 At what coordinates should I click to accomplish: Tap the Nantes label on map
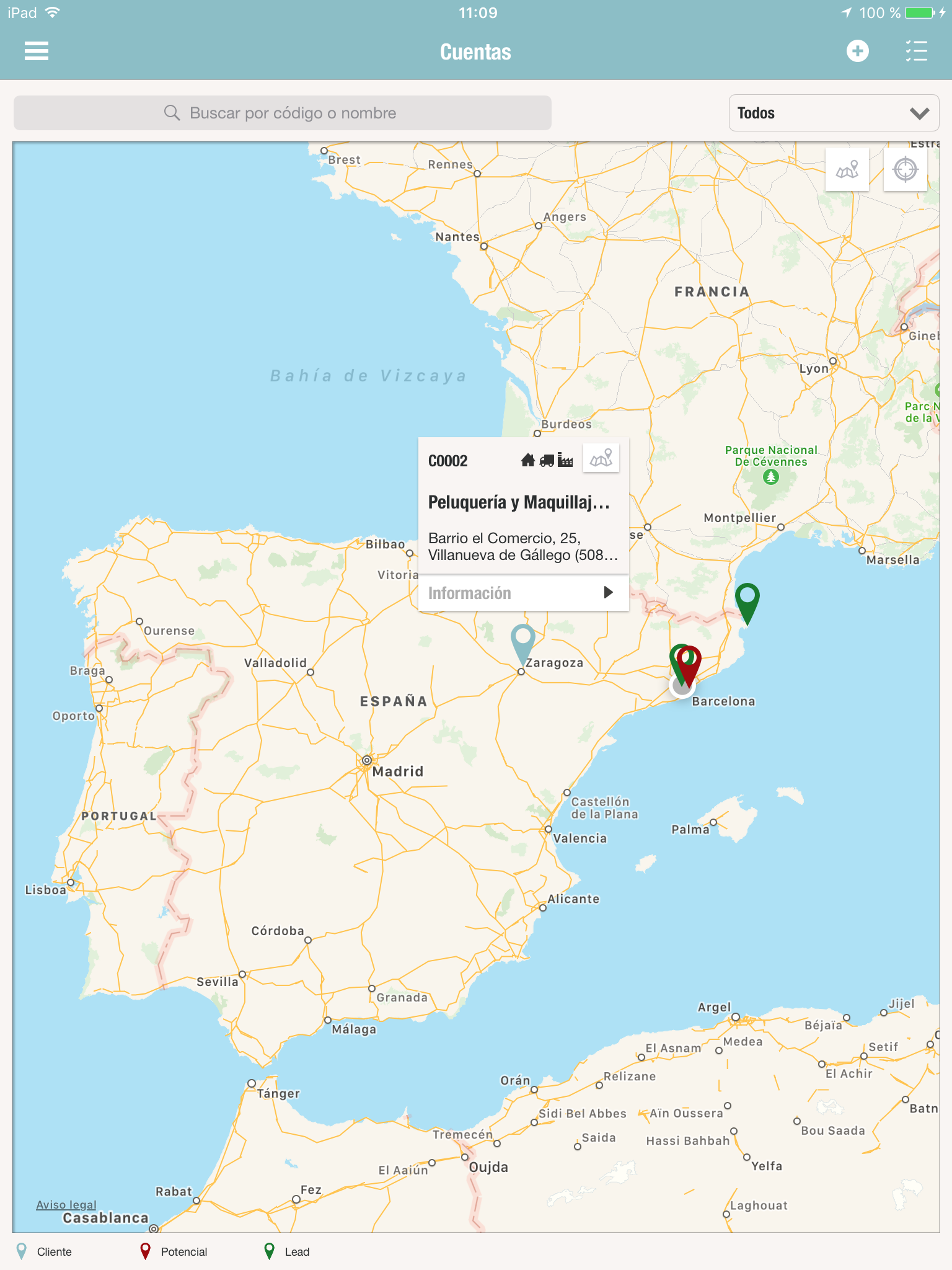[457, 237]
